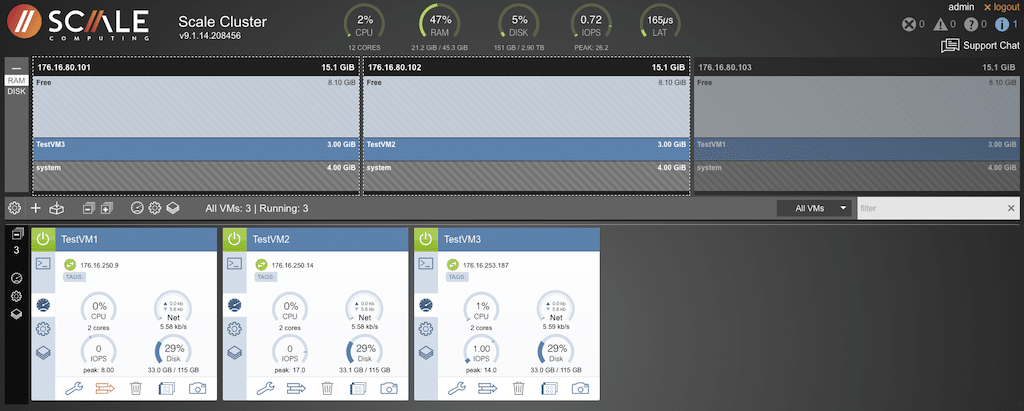1024x411 pixels.
Task: Expand all VM cards from the toolbar
Action: click(x=107, y=208)
